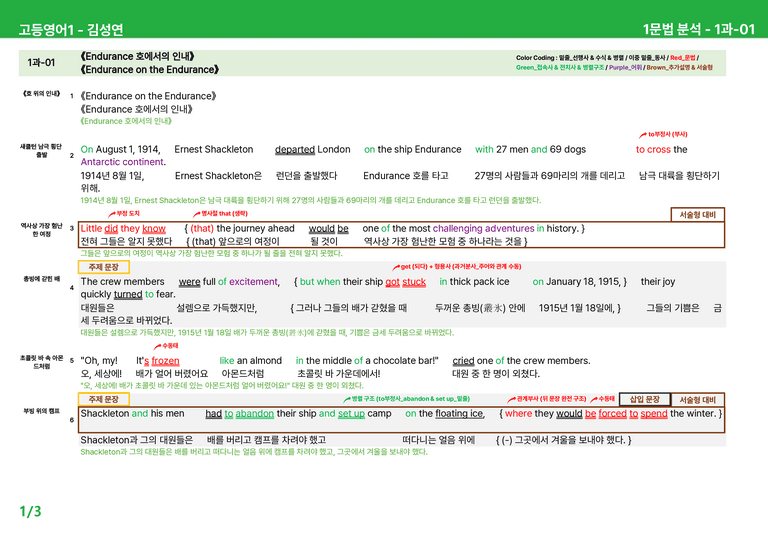Click the red arrow next to '부정 도치' note
Image resolution: width=768 pixels, height=543 pixels.
(112, 214)
